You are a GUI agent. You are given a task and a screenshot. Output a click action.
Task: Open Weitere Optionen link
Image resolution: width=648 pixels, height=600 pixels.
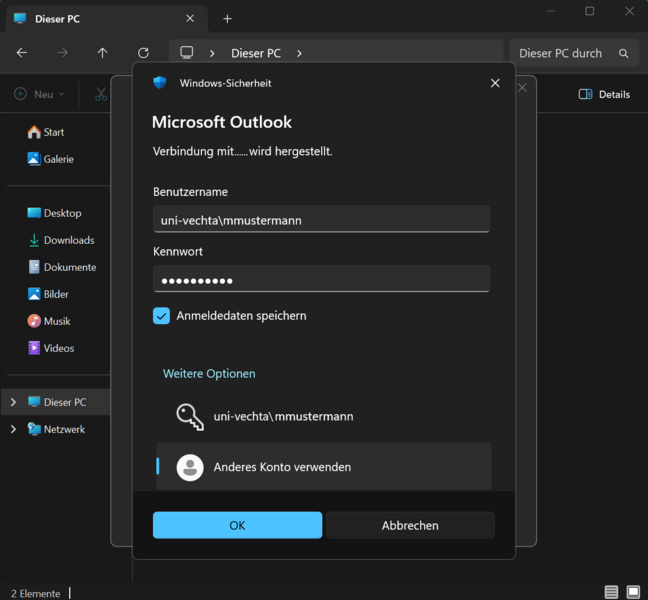pos(209,374)
